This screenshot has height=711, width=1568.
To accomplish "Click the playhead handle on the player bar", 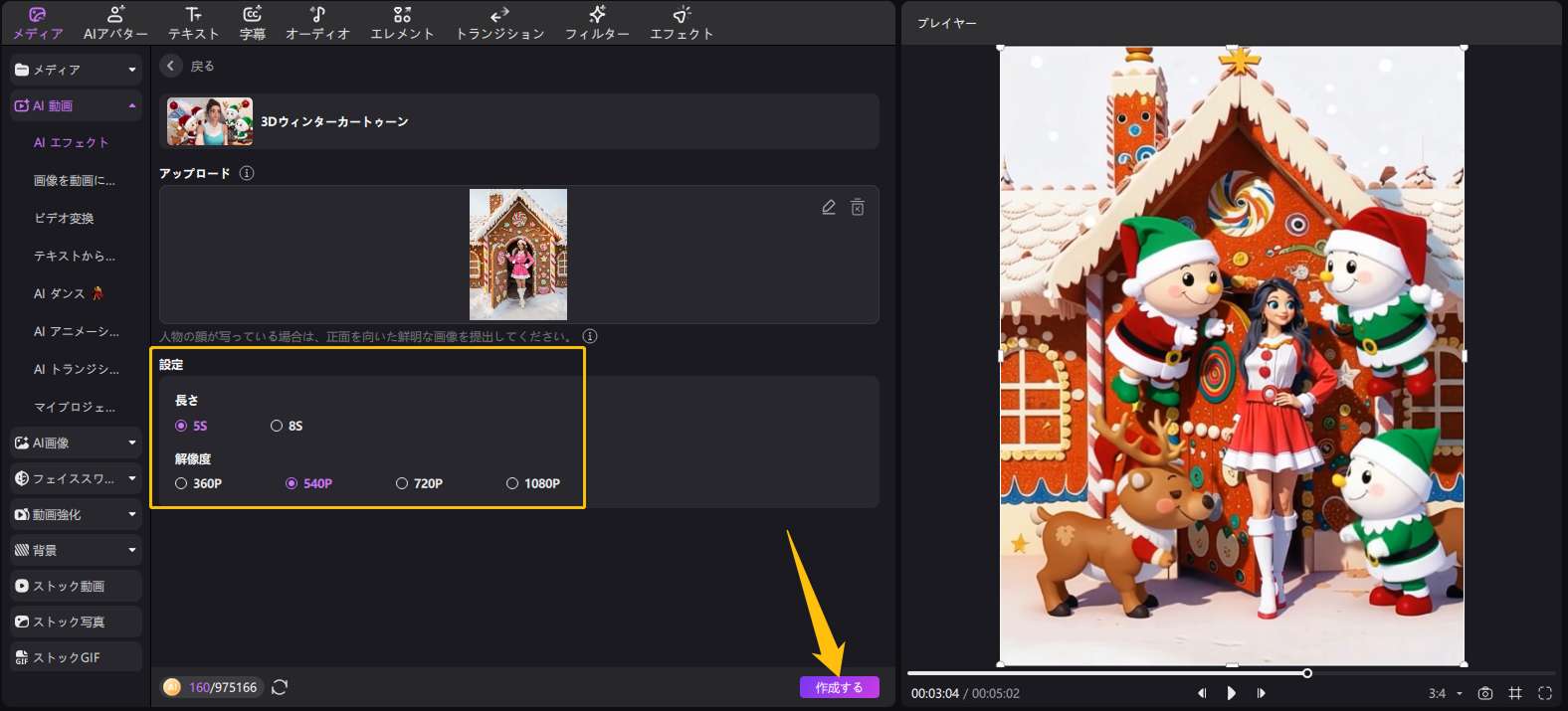I will tap(1307, 673).
